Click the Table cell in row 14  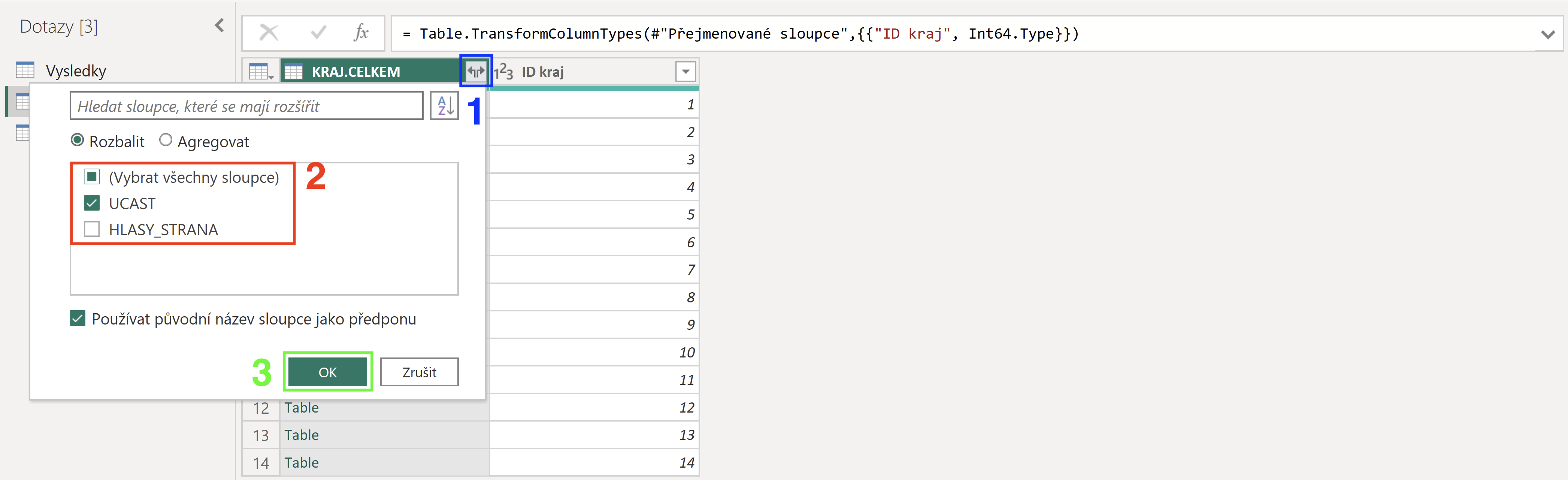pos(385,462)
